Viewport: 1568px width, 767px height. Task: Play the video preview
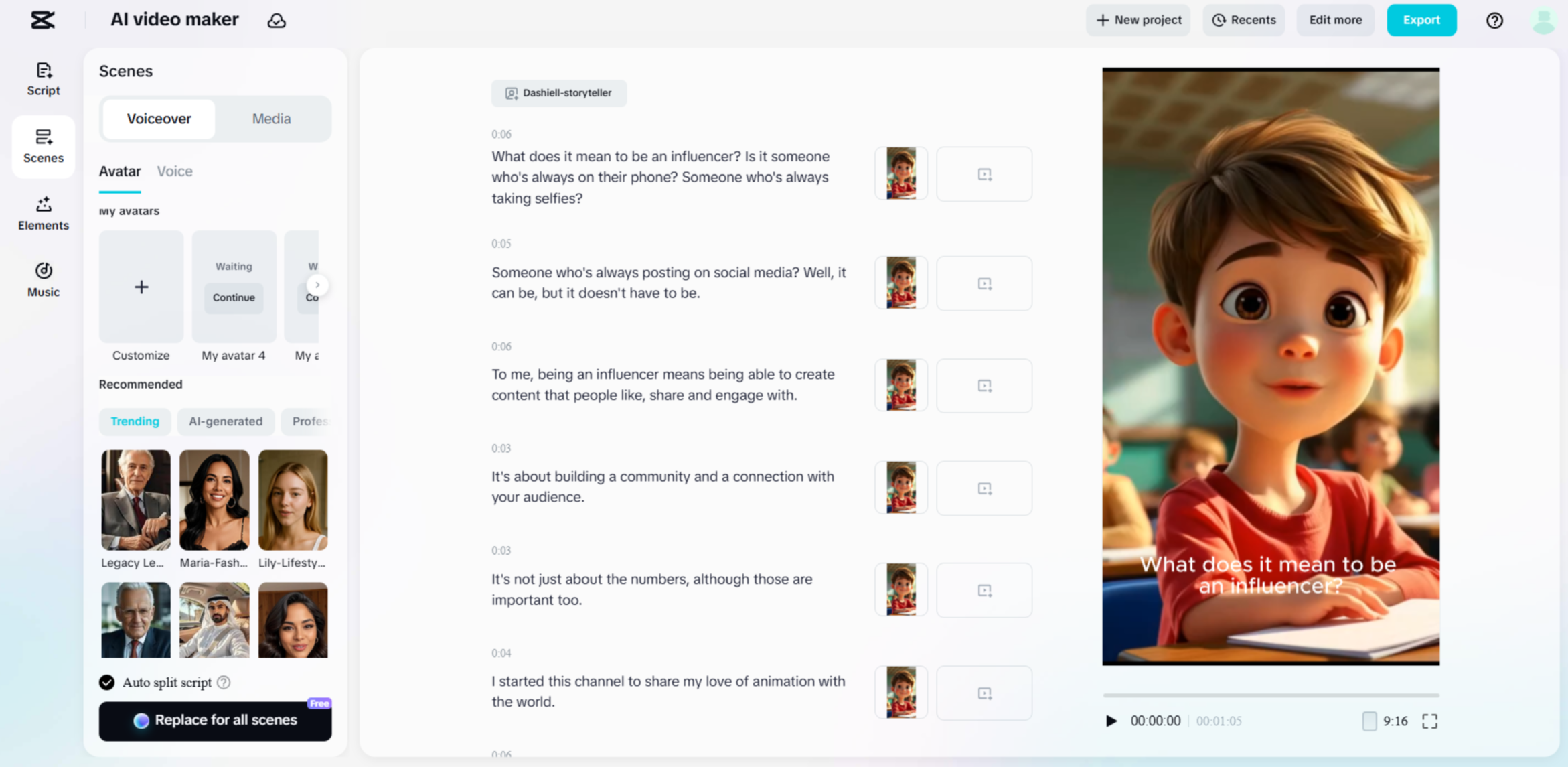pos(1111,721)
